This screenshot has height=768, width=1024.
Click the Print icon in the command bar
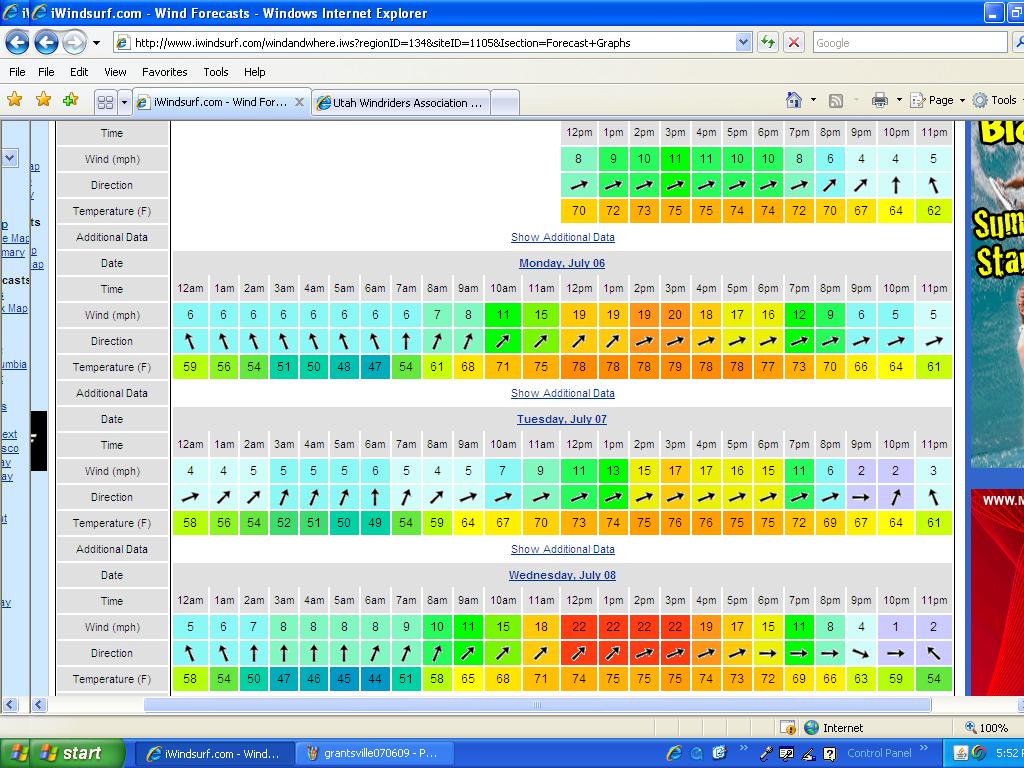(879, 100)
